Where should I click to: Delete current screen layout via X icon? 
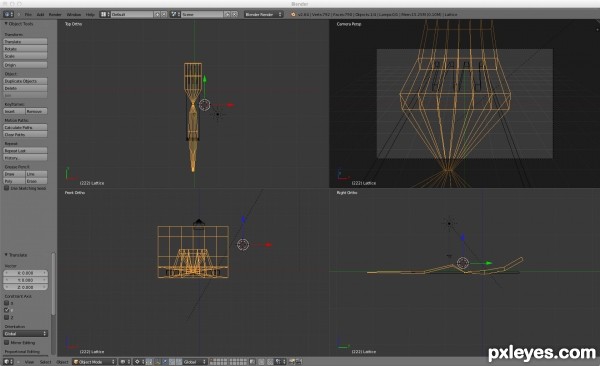tap(164, 14)
